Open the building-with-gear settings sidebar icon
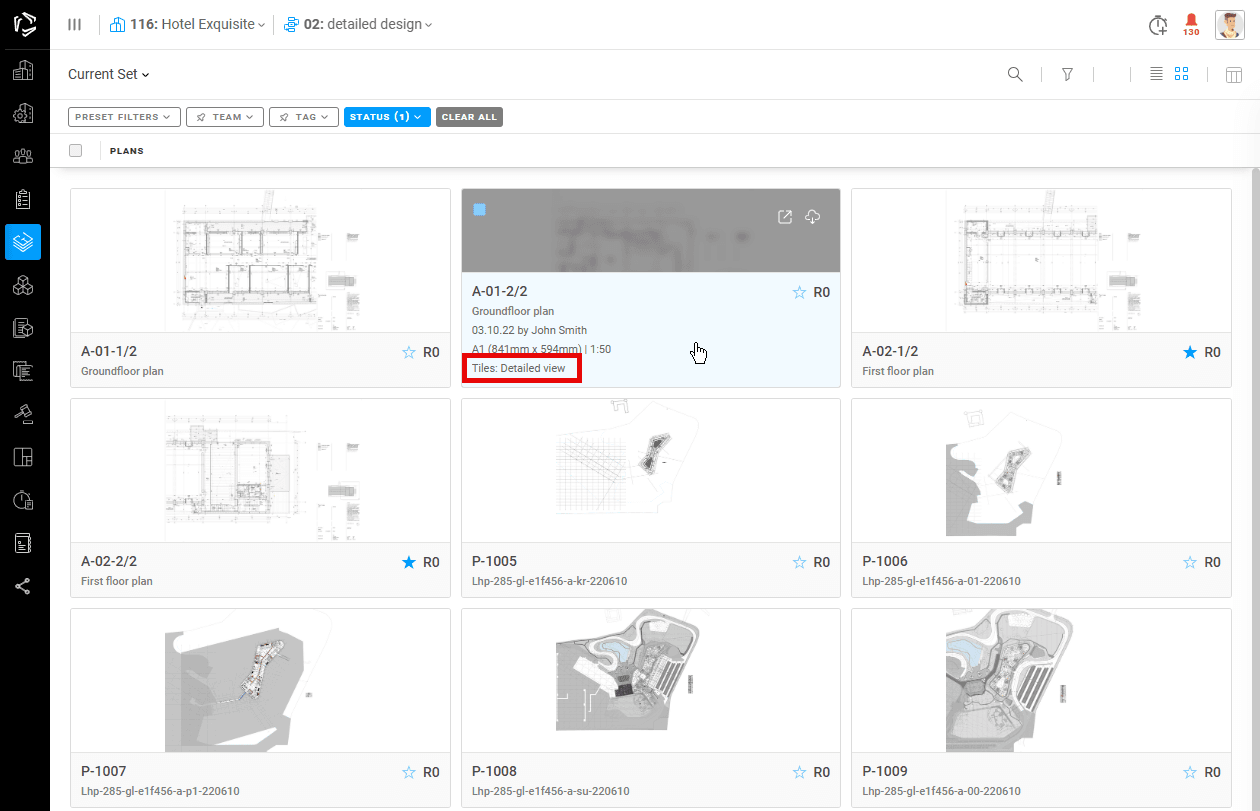Image resolution: width=1260 pixels, height=811 pixels. tap(23, 113)
